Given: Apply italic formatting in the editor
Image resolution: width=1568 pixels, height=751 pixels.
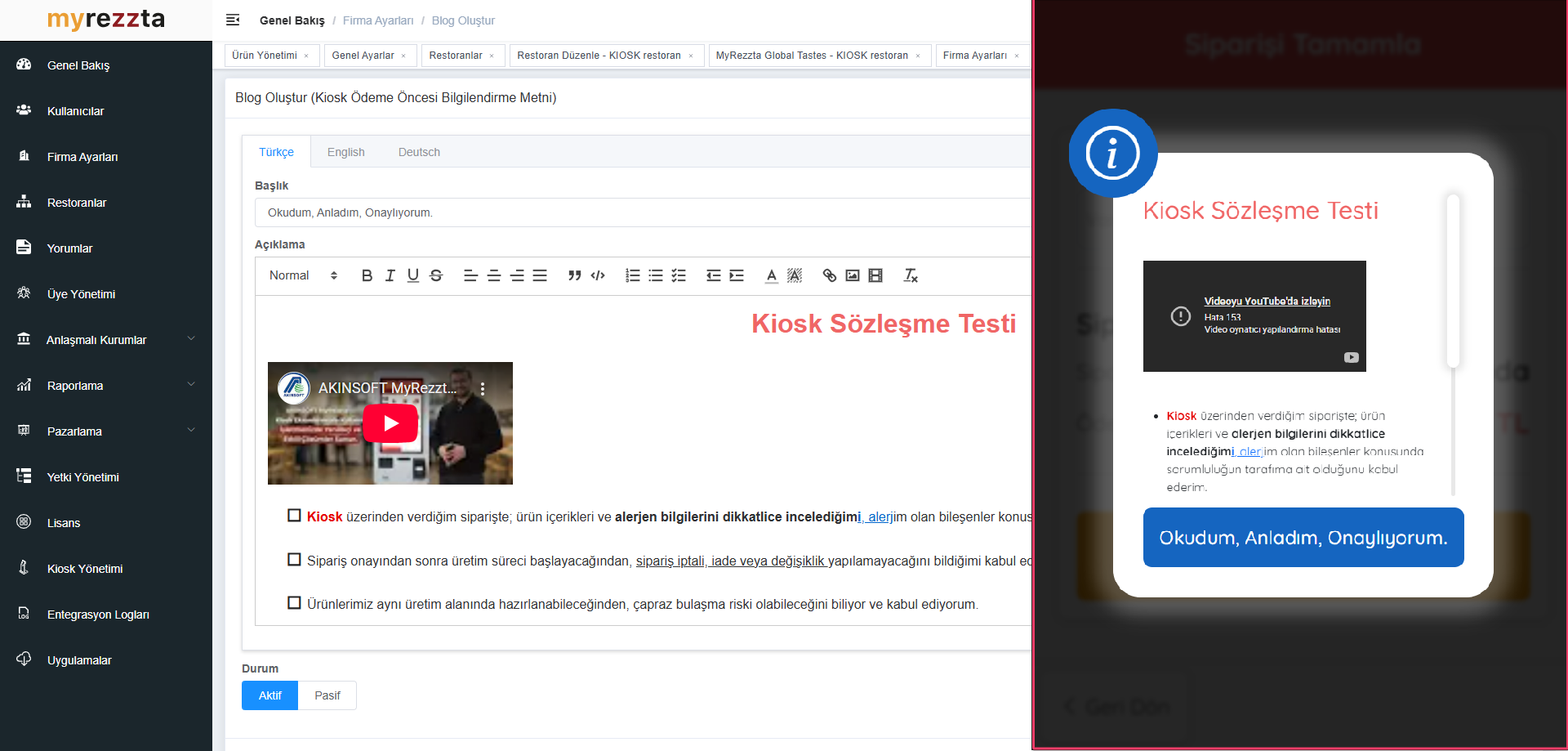Looking at the screenshot, I should pyautogui.click(x=390, y=275).
